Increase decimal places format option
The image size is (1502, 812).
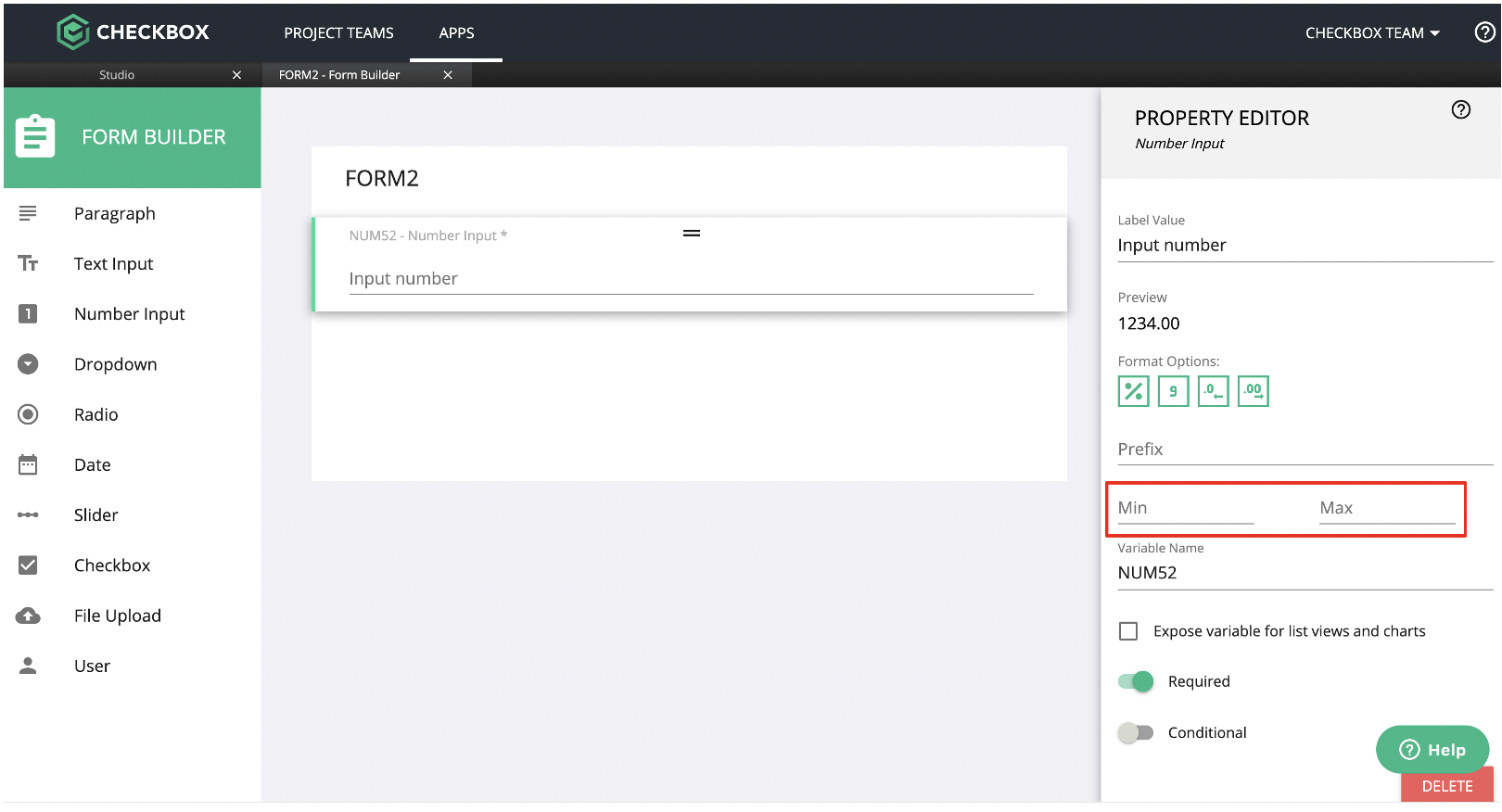click(1253, 391)
